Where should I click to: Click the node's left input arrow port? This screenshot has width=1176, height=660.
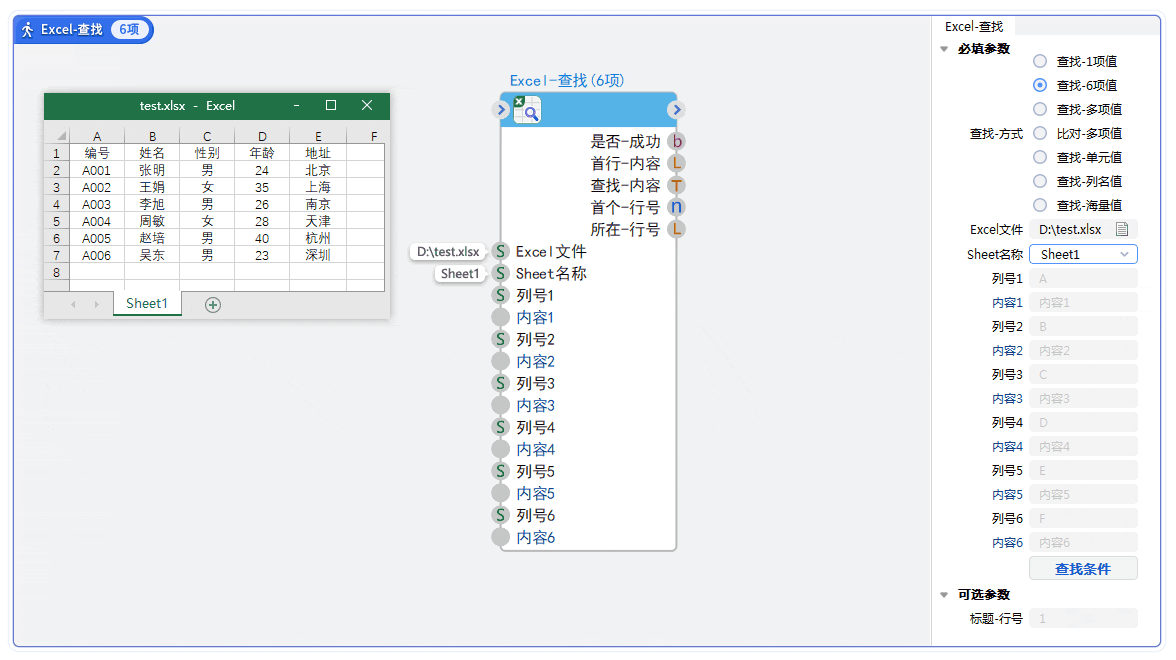pos(502,110)
